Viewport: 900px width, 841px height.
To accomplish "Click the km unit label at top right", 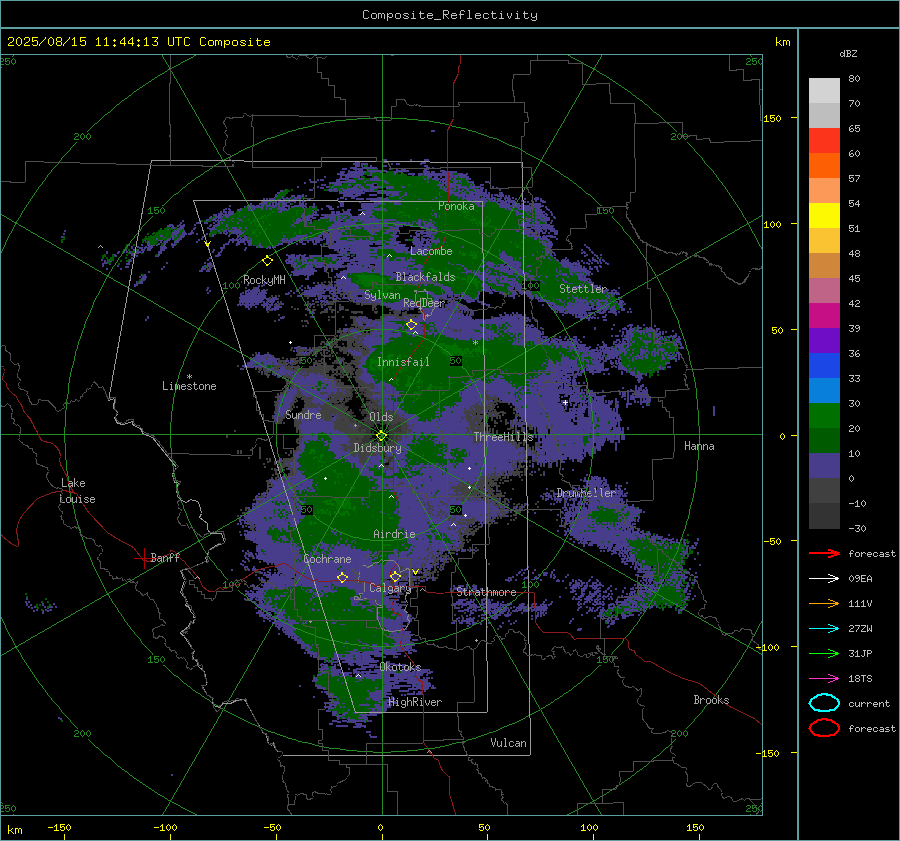I will point(782,42).
